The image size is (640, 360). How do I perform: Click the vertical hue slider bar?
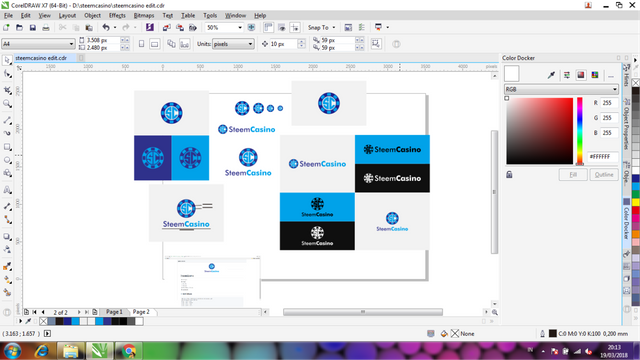[580, 131]
